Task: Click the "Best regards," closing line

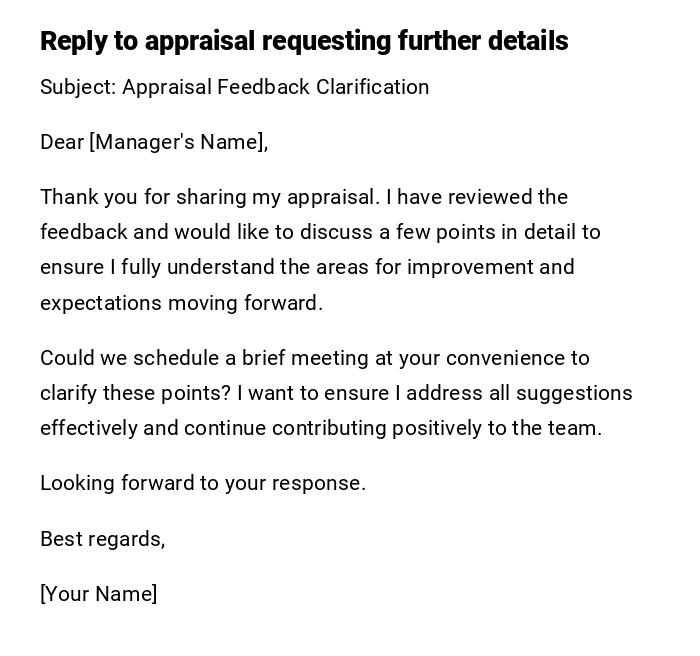Action: tap(102, 539)
